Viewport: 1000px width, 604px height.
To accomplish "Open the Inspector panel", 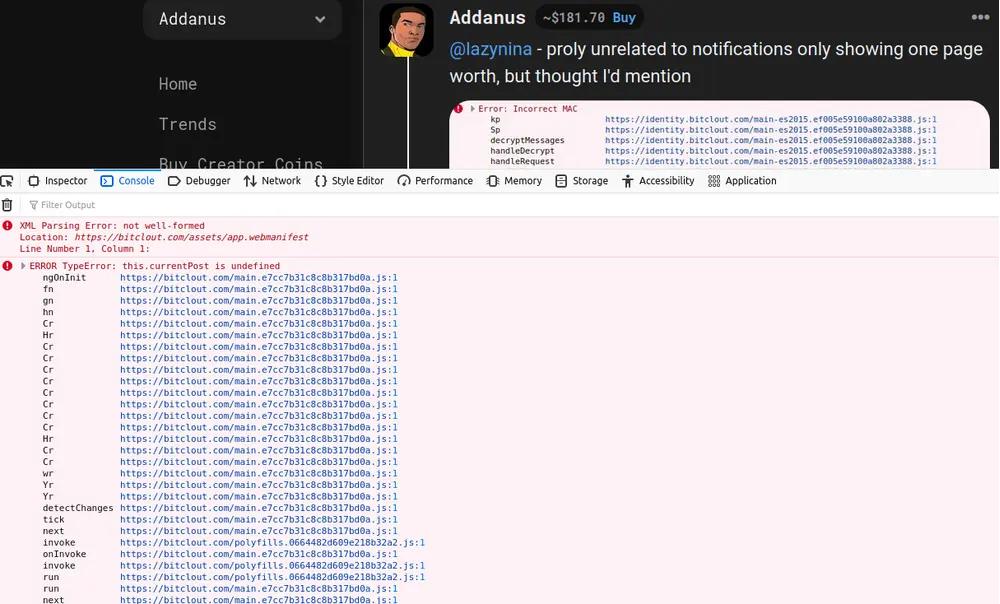I will [58, 181].
